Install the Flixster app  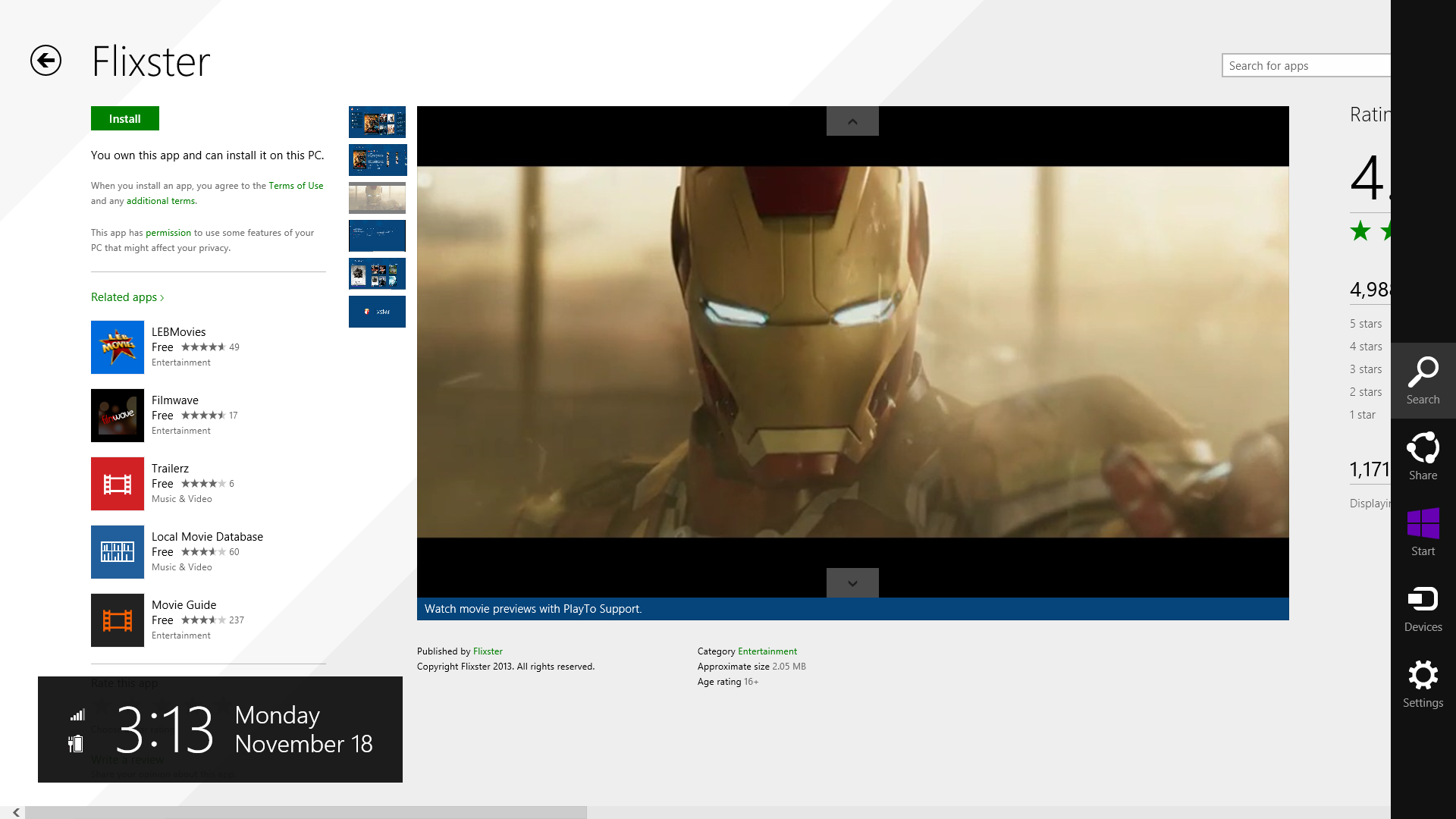point(125,119)
